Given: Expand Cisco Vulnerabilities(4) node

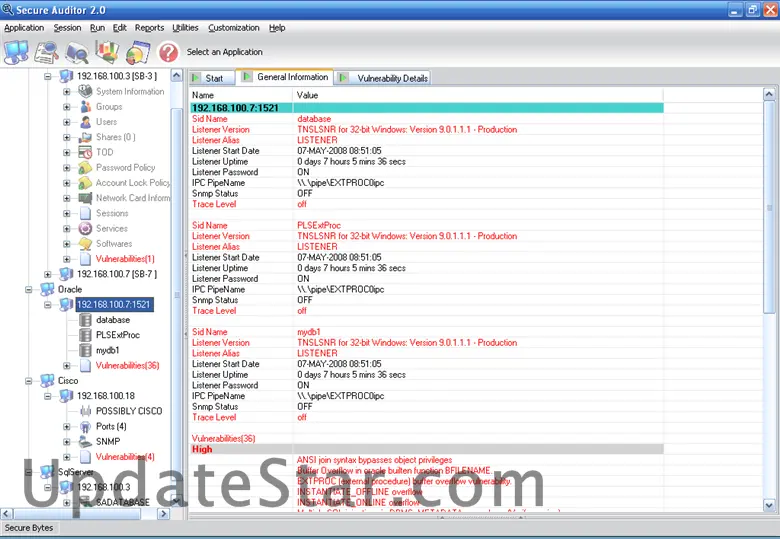Looking at the screenshot, I should point(67,457).
